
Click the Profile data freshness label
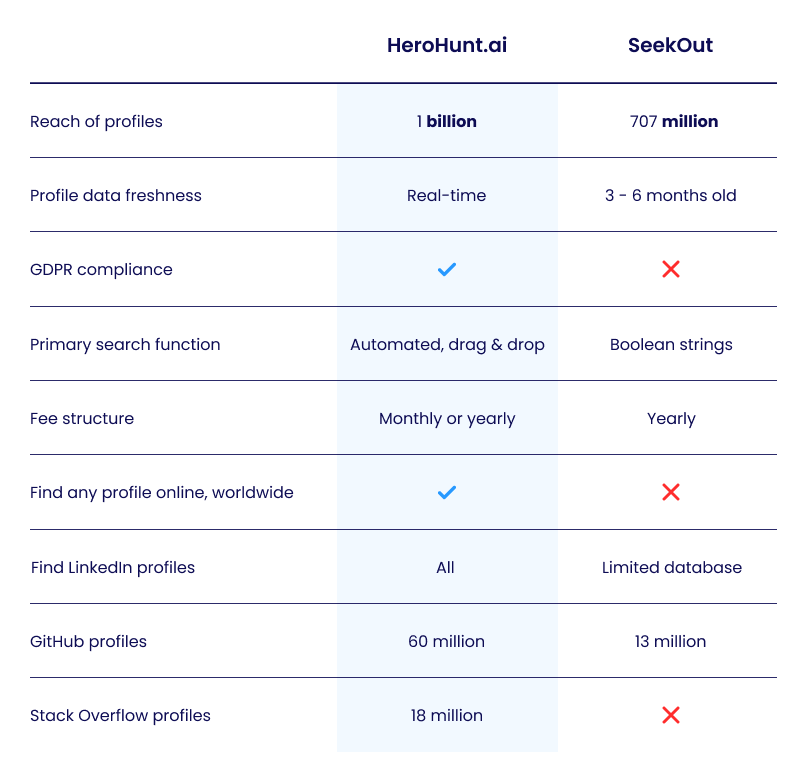116,195
